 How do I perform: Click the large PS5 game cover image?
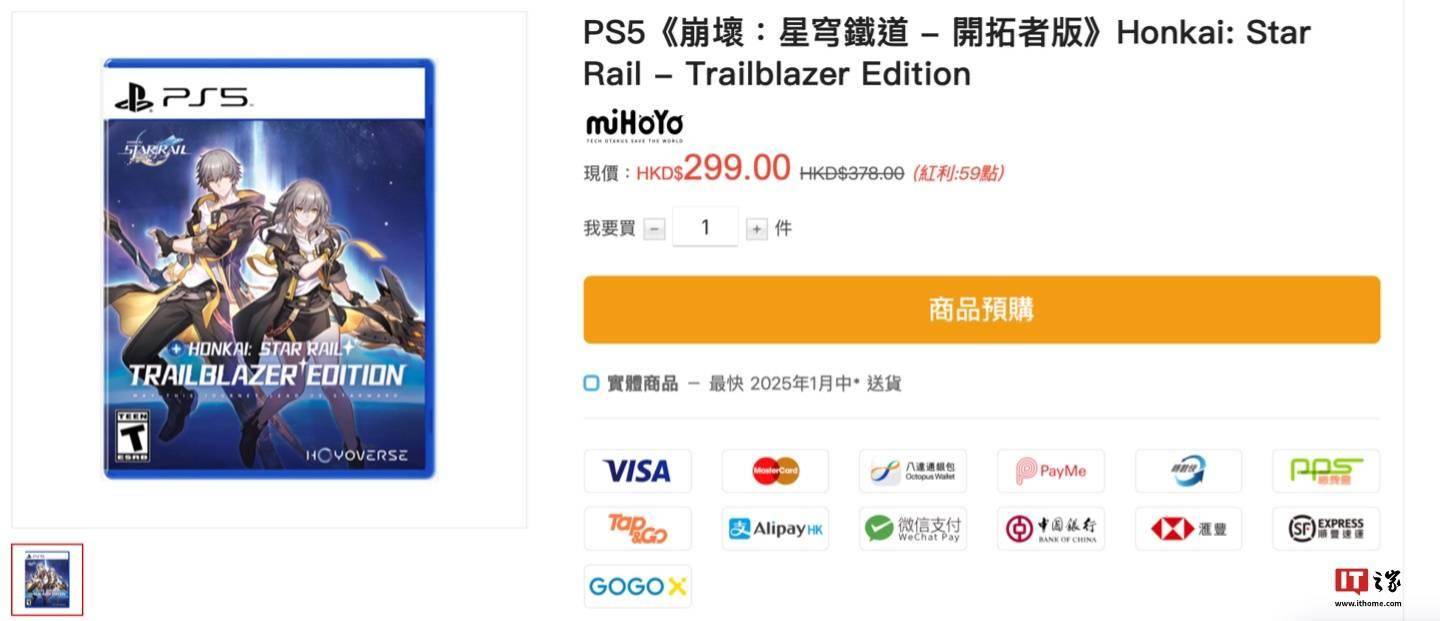click(x=270, y=268)
